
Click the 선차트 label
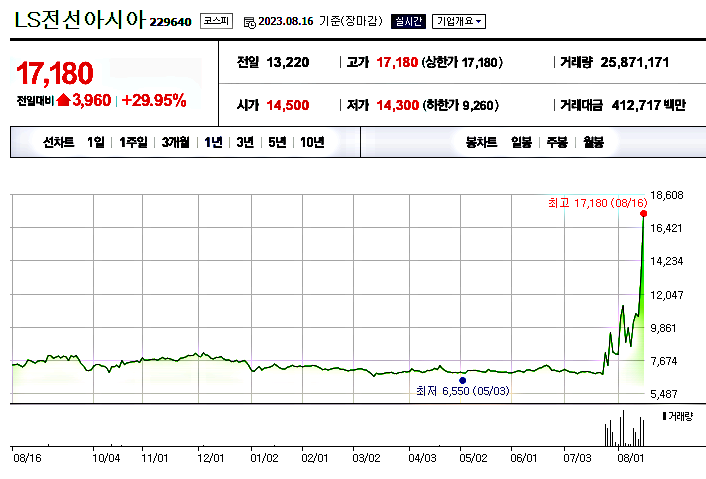(59, 142)
